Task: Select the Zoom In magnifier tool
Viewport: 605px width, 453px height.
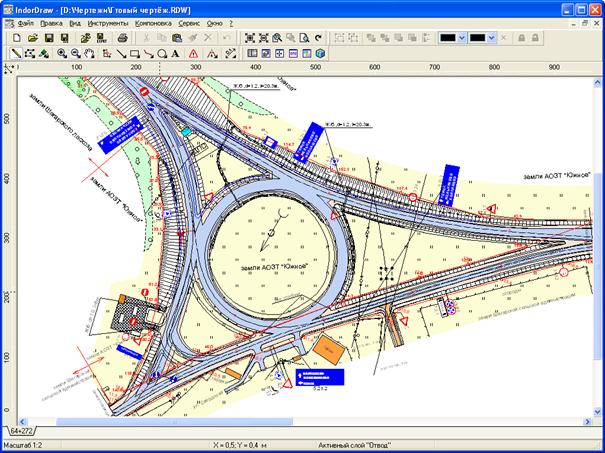Action: click(62, 53)
